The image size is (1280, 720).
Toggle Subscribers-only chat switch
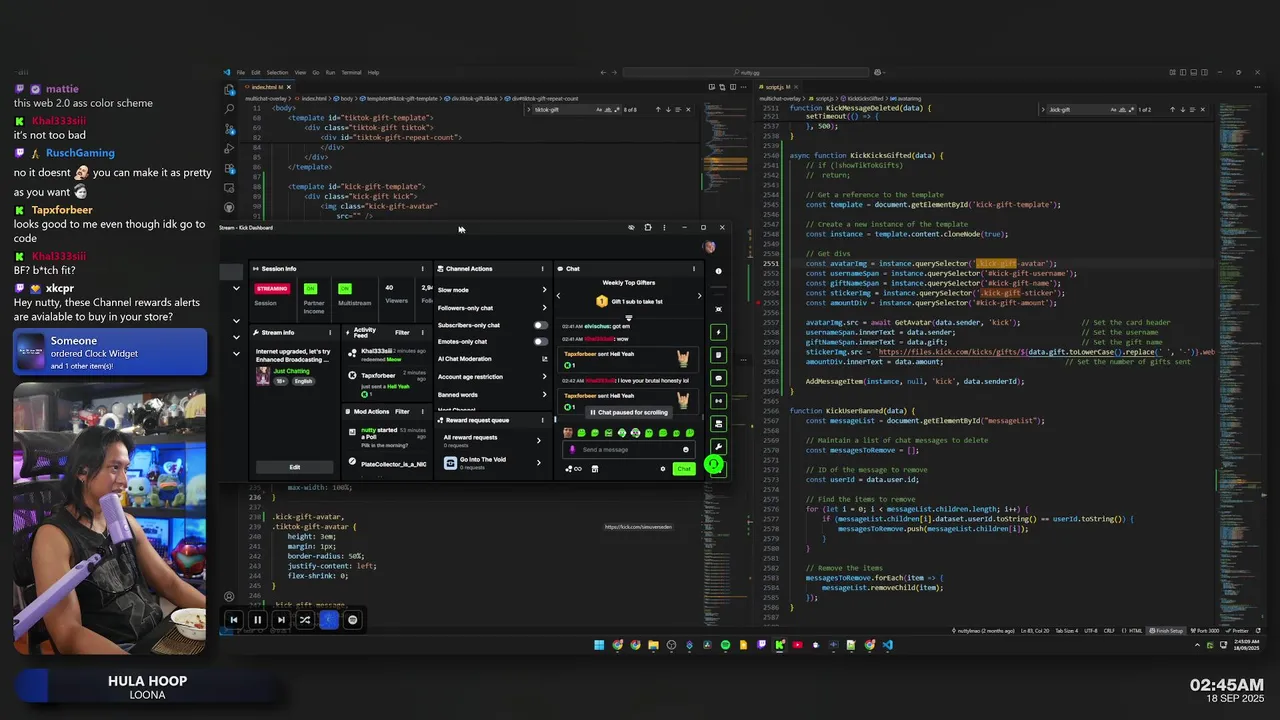pyautogui.click(x=541, y=325)
